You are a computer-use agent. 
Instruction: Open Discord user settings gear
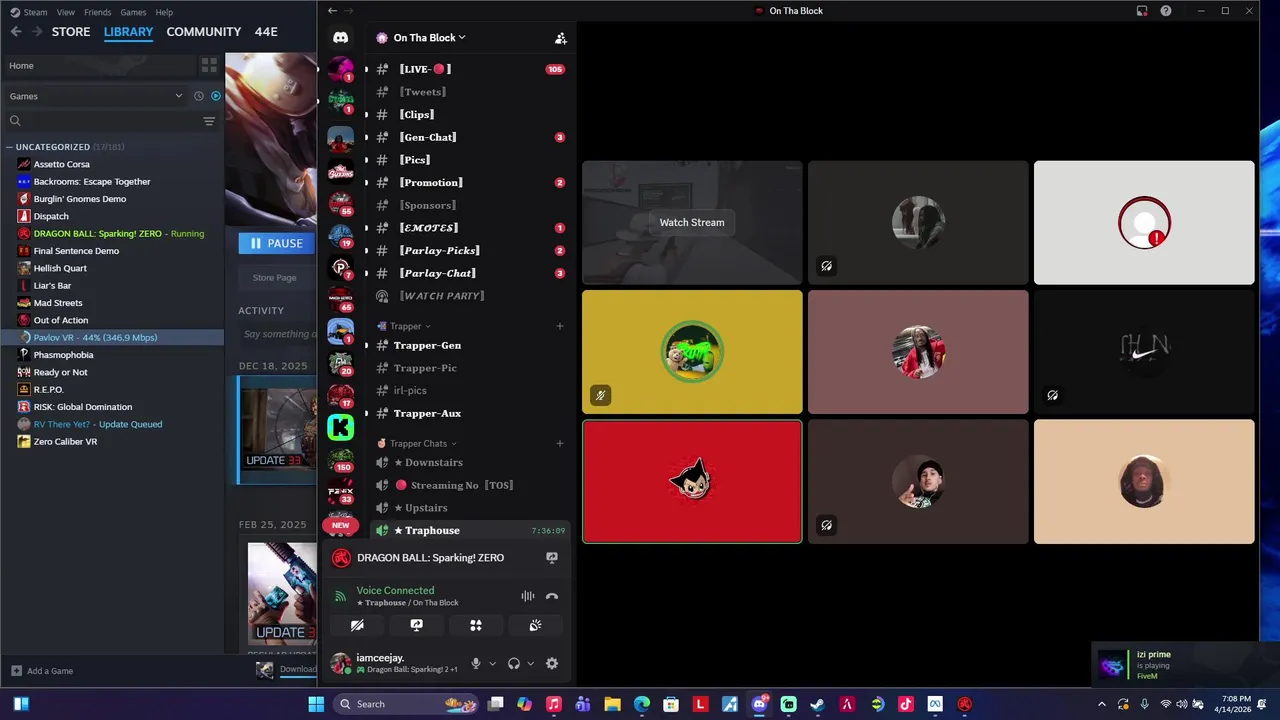coord(552,663)
